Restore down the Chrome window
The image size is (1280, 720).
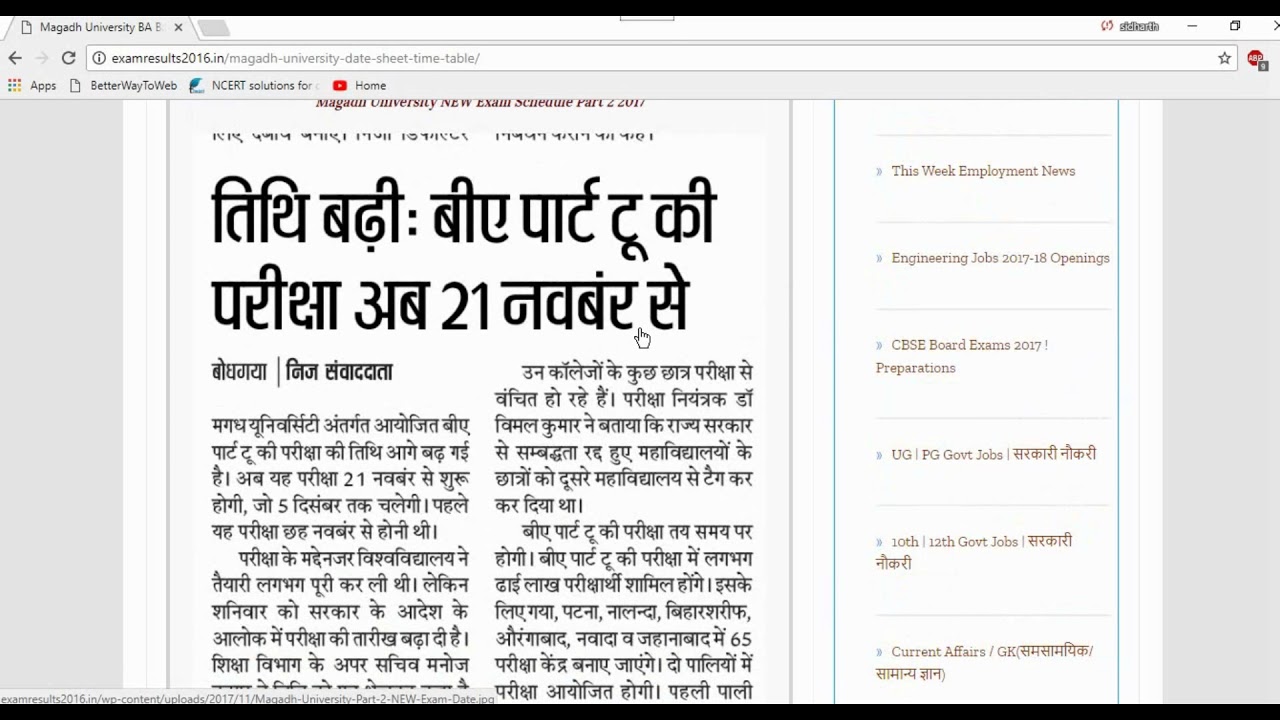coord(1235,26)
